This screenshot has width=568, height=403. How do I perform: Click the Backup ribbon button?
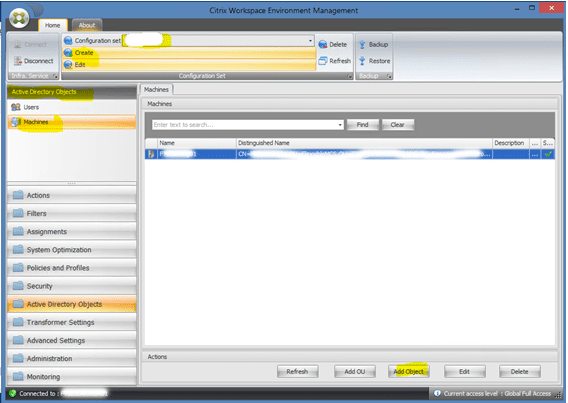click(373, 45)
